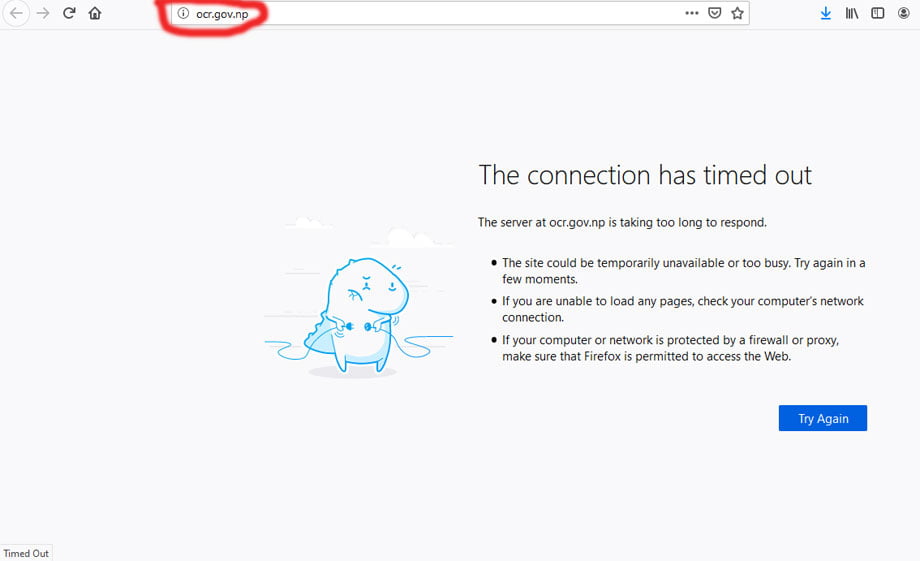Open the page actions three-dot menu
920x561 pixels.
click(692, 14)
